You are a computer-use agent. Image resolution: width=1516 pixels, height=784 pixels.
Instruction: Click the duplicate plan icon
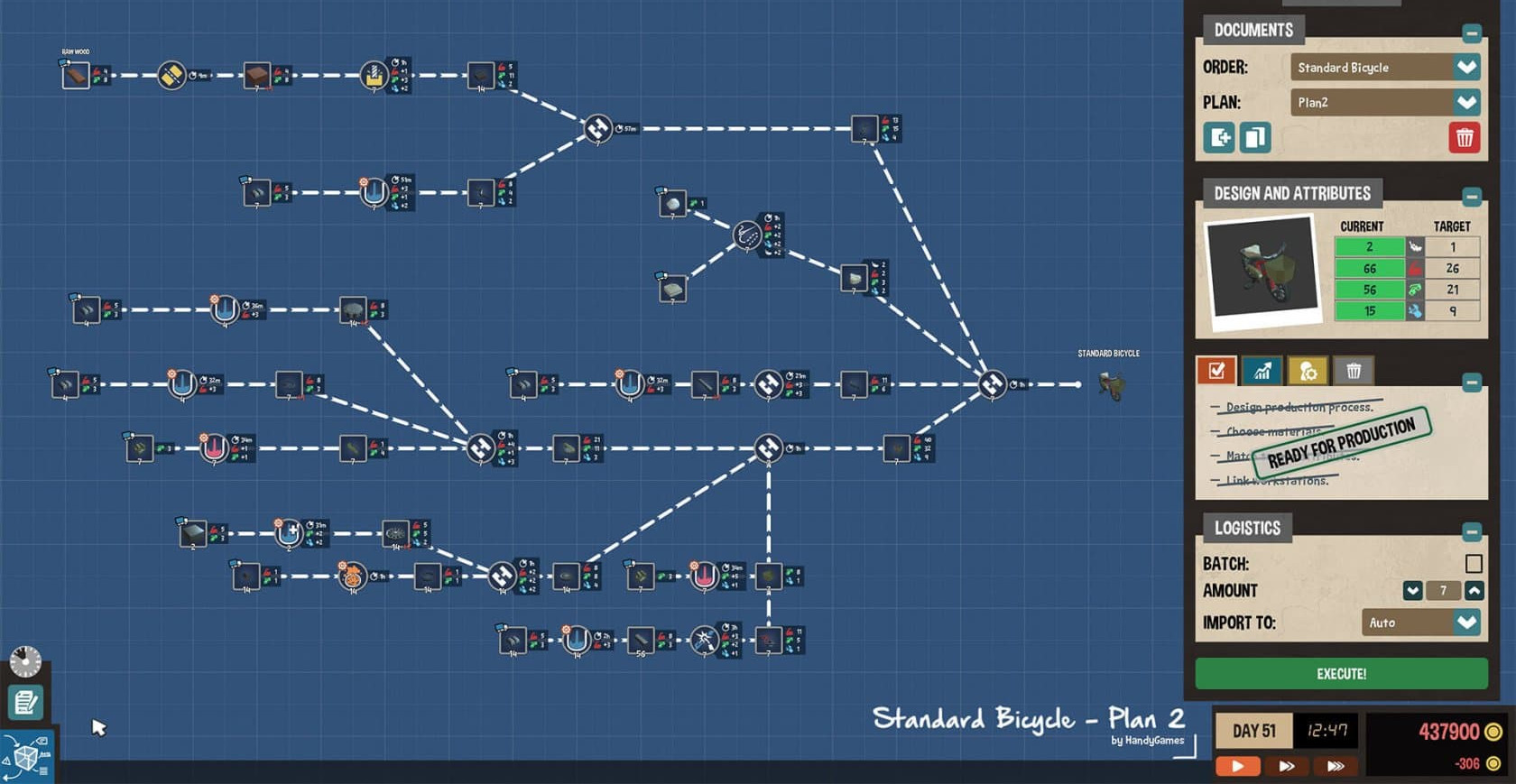(x=1254, y=138)
